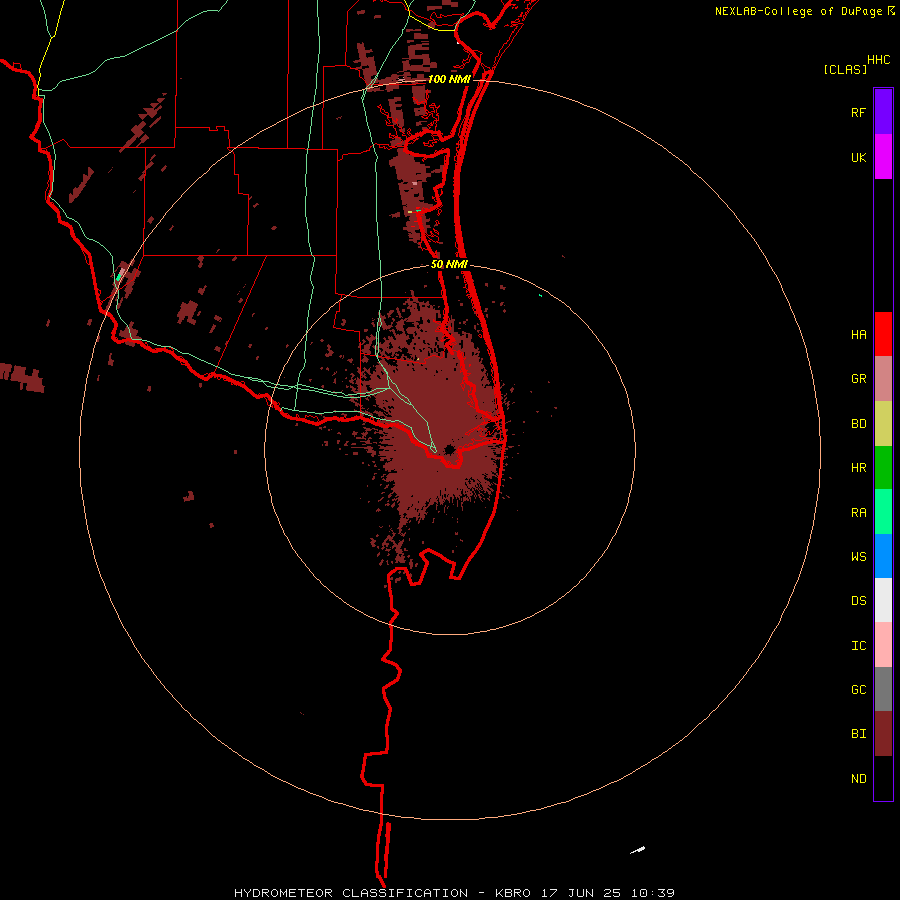Click the IC pink legend swatch
This screenshot has width=900, height=900.
tap(883, 645)
